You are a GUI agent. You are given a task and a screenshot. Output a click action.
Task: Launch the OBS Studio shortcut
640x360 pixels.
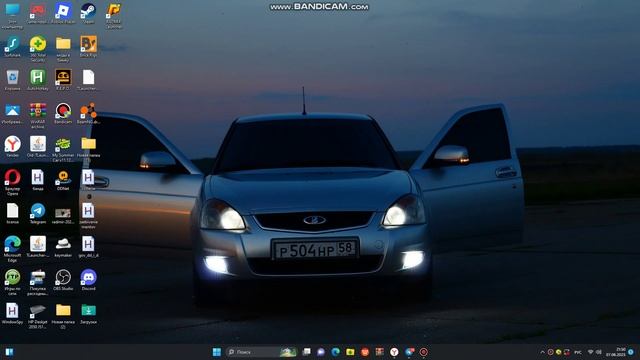63,280
